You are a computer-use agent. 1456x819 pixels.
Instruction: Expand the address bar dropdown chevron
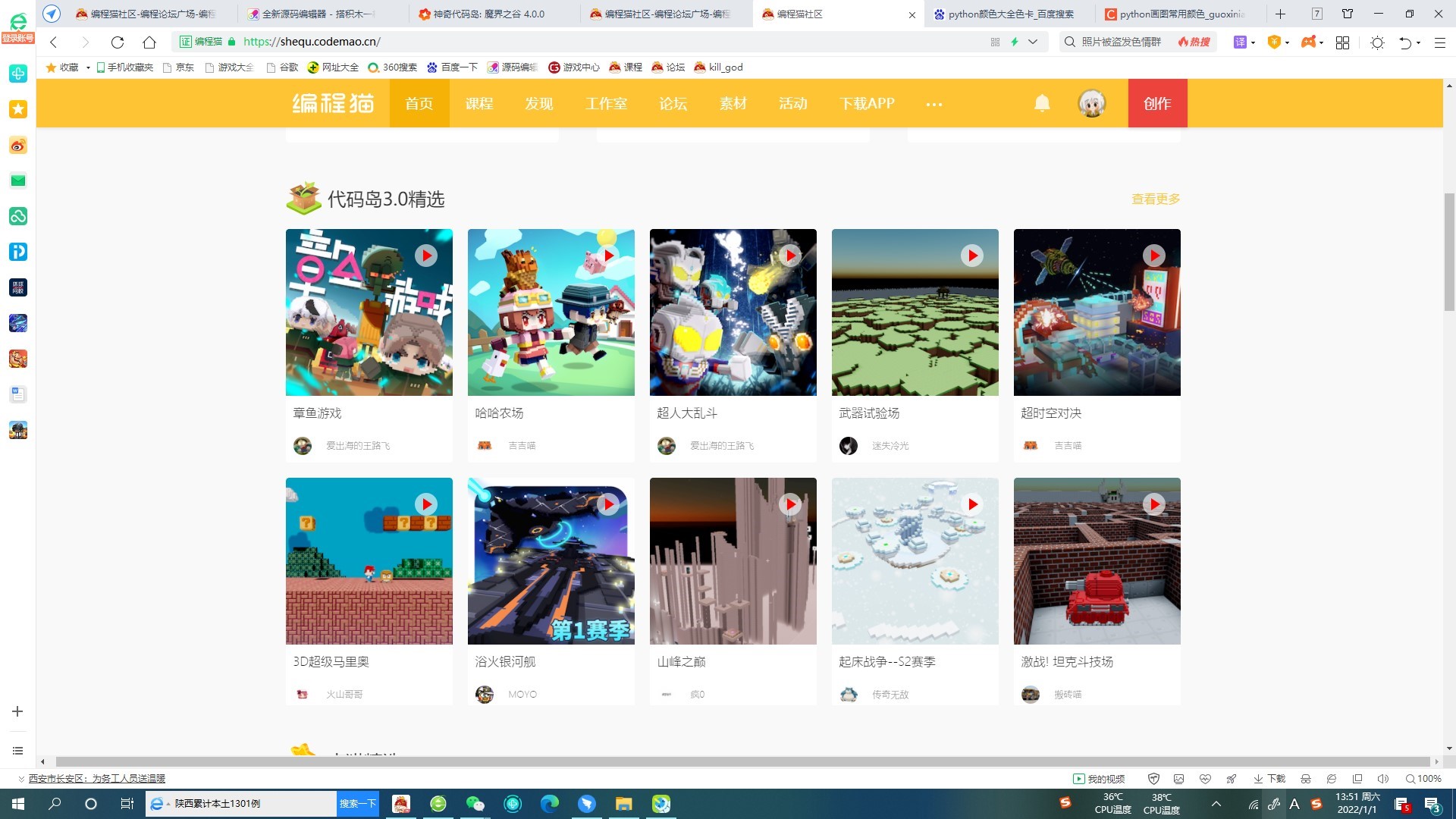click(x=1033, y=42)
